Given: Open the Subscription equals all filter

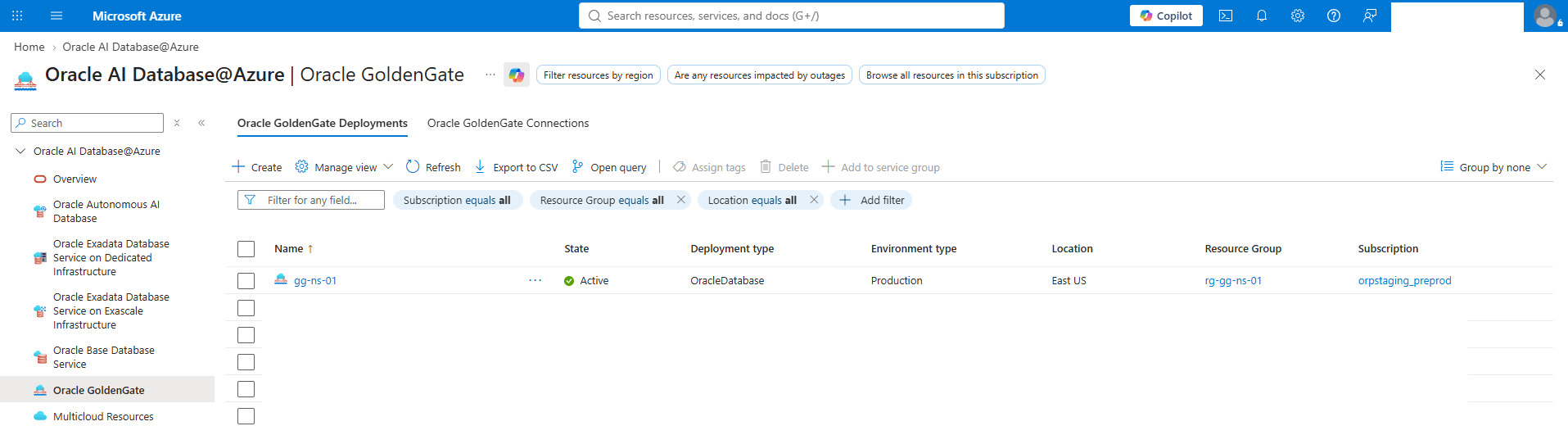Looking at the screenshot, I should click(458, 200).
